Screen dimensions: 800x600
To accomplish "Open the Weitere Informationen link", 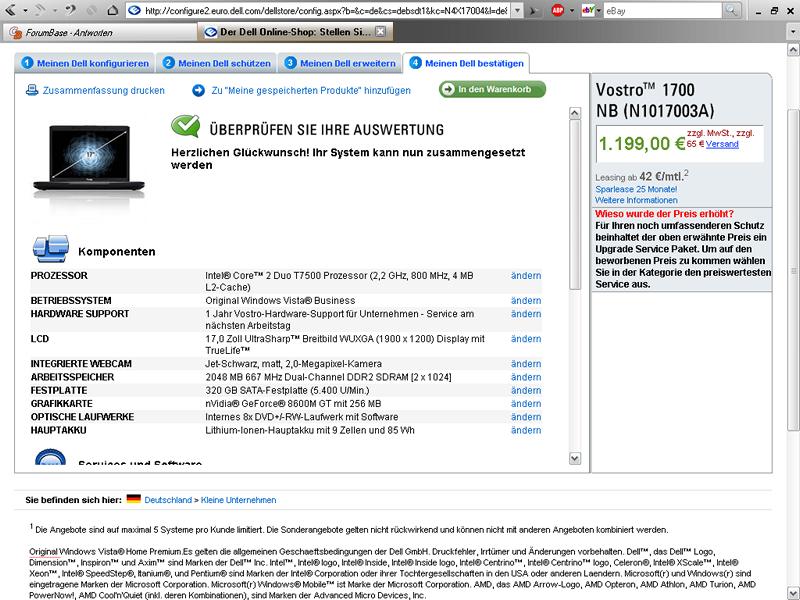I will (636, 201).
